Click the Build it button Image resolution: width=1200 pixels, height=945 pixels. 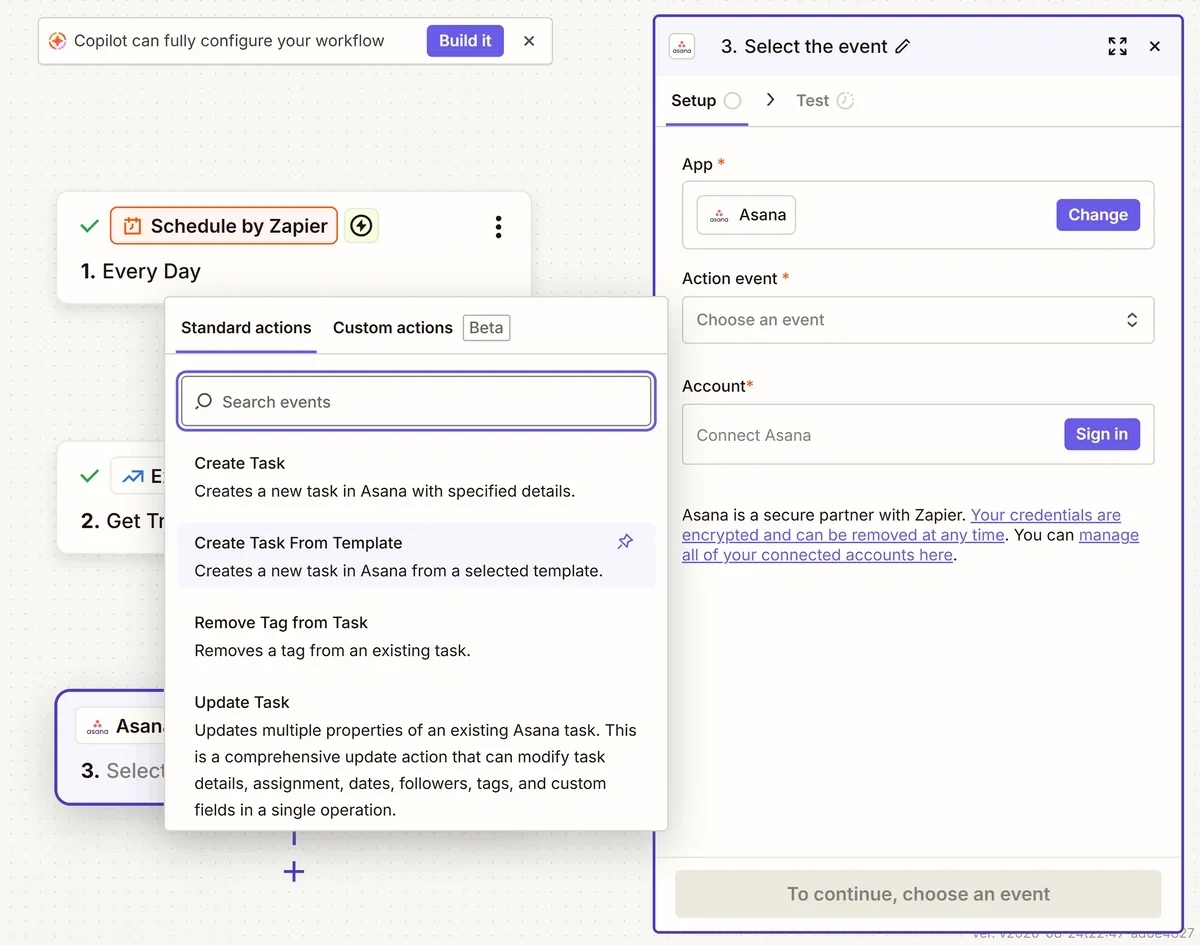(x=465, y=41)
